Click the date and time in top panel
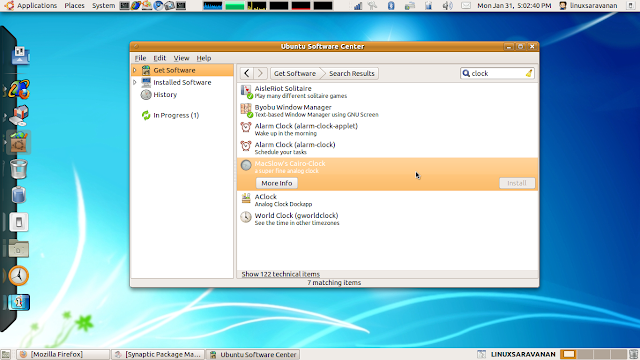This screenshot has height=360, width=640. click(x=514, y=6)
